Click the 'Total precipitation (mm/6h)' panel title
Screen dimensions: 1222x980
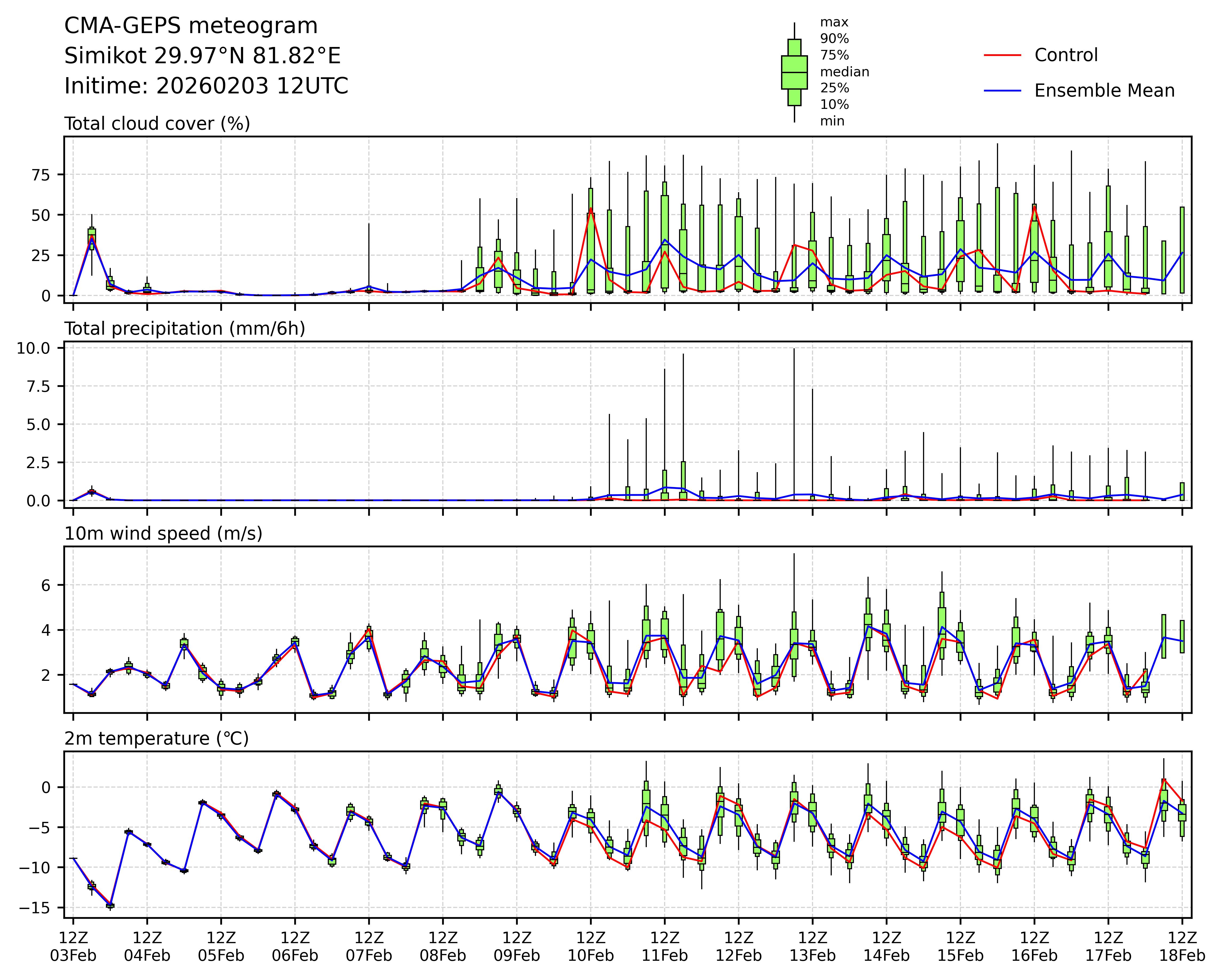click(x=185, y=329)
